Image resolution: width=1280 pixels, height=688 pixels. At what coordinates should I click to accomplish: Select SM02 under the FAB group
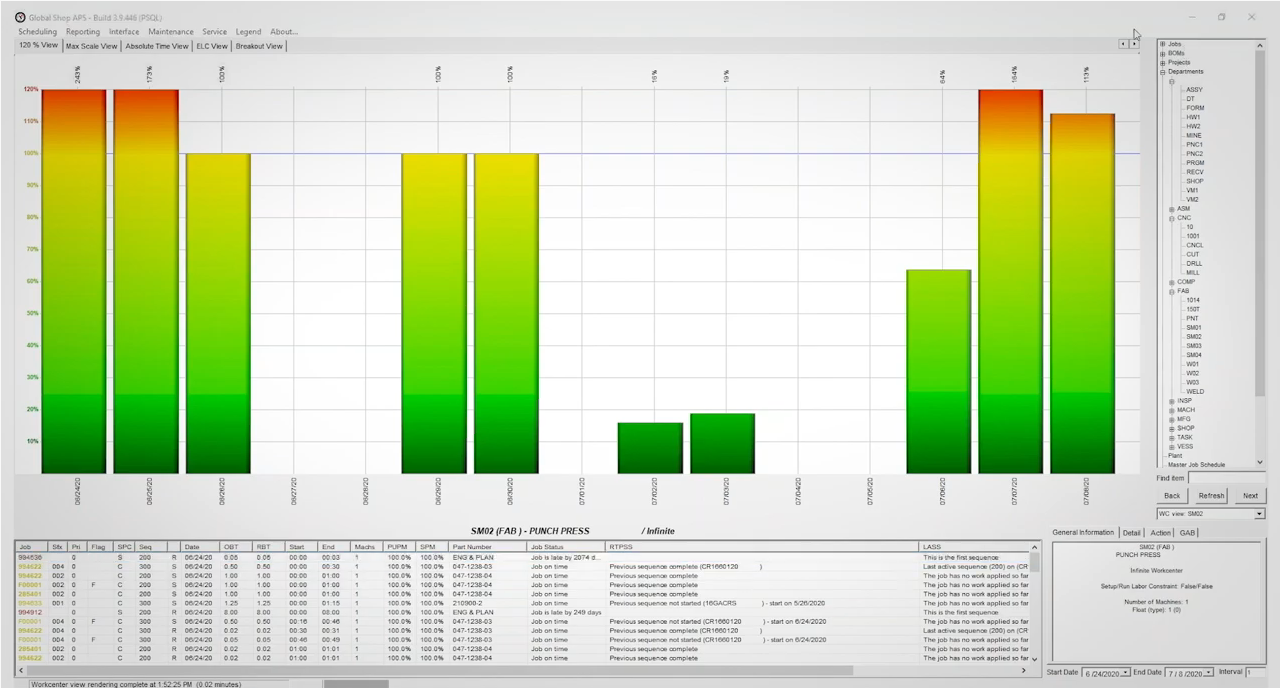(1195, 336)
